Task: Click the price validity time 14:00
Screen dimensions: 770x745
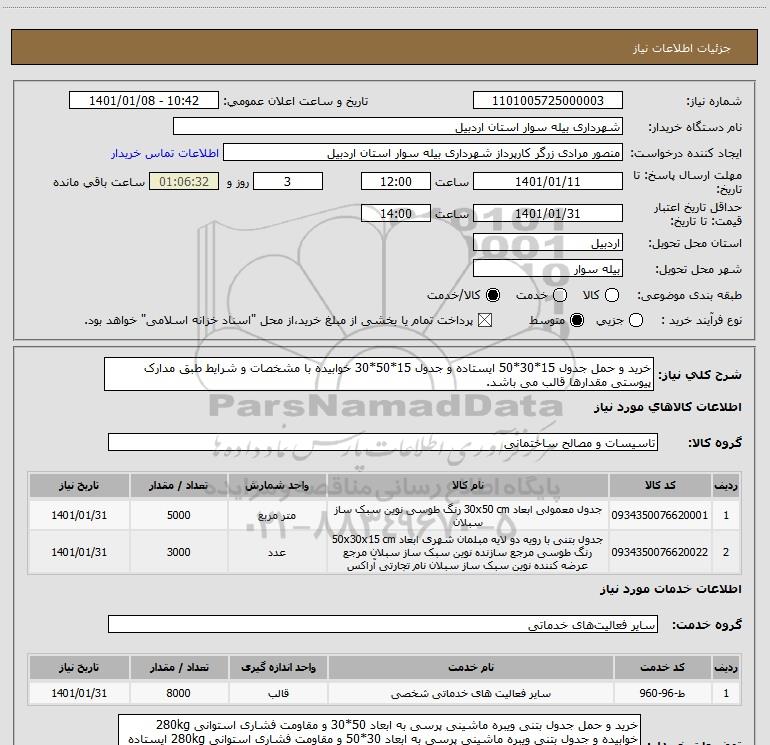Action: point(396,213)
